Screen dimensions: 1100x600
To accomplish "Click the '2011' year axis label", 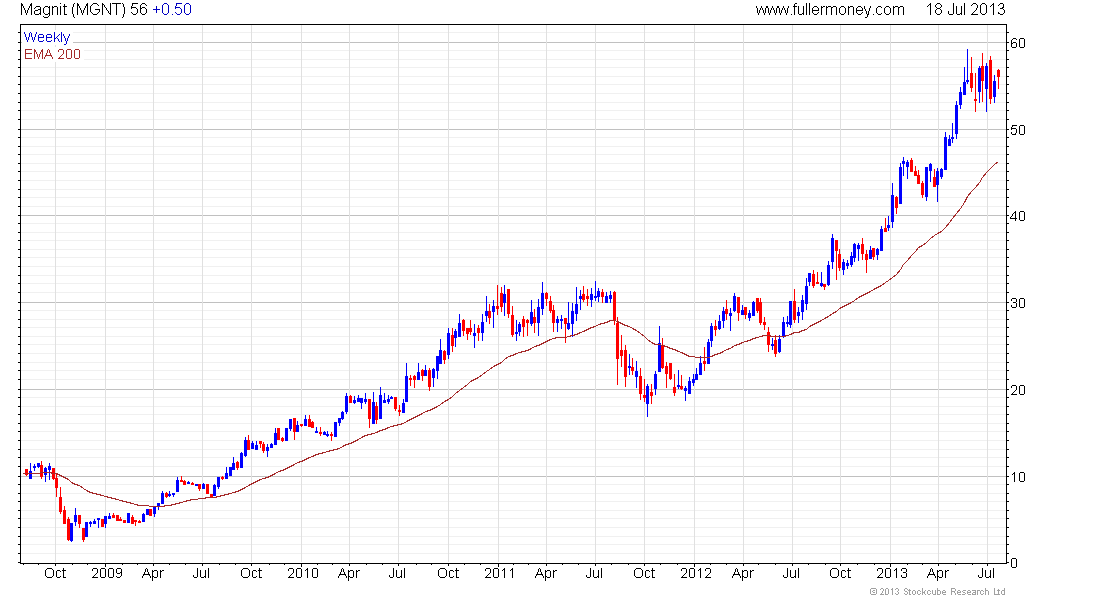I will click(x=499, y=573).
